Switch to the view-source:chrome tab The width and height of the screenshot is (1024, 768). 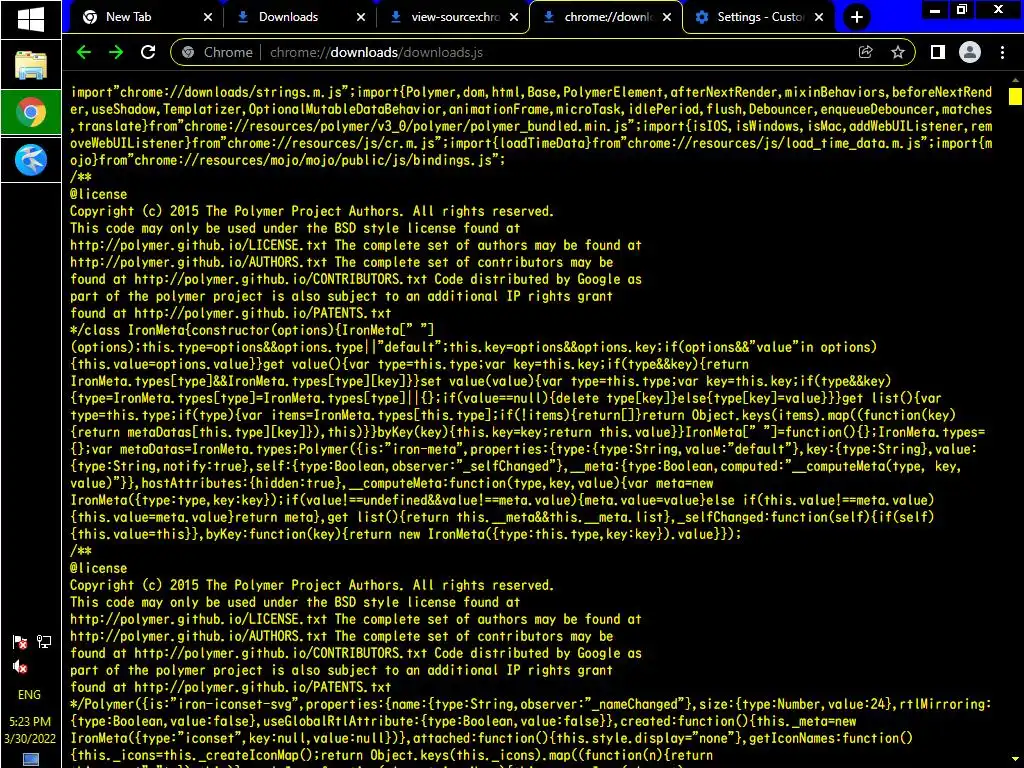(455, 17)
